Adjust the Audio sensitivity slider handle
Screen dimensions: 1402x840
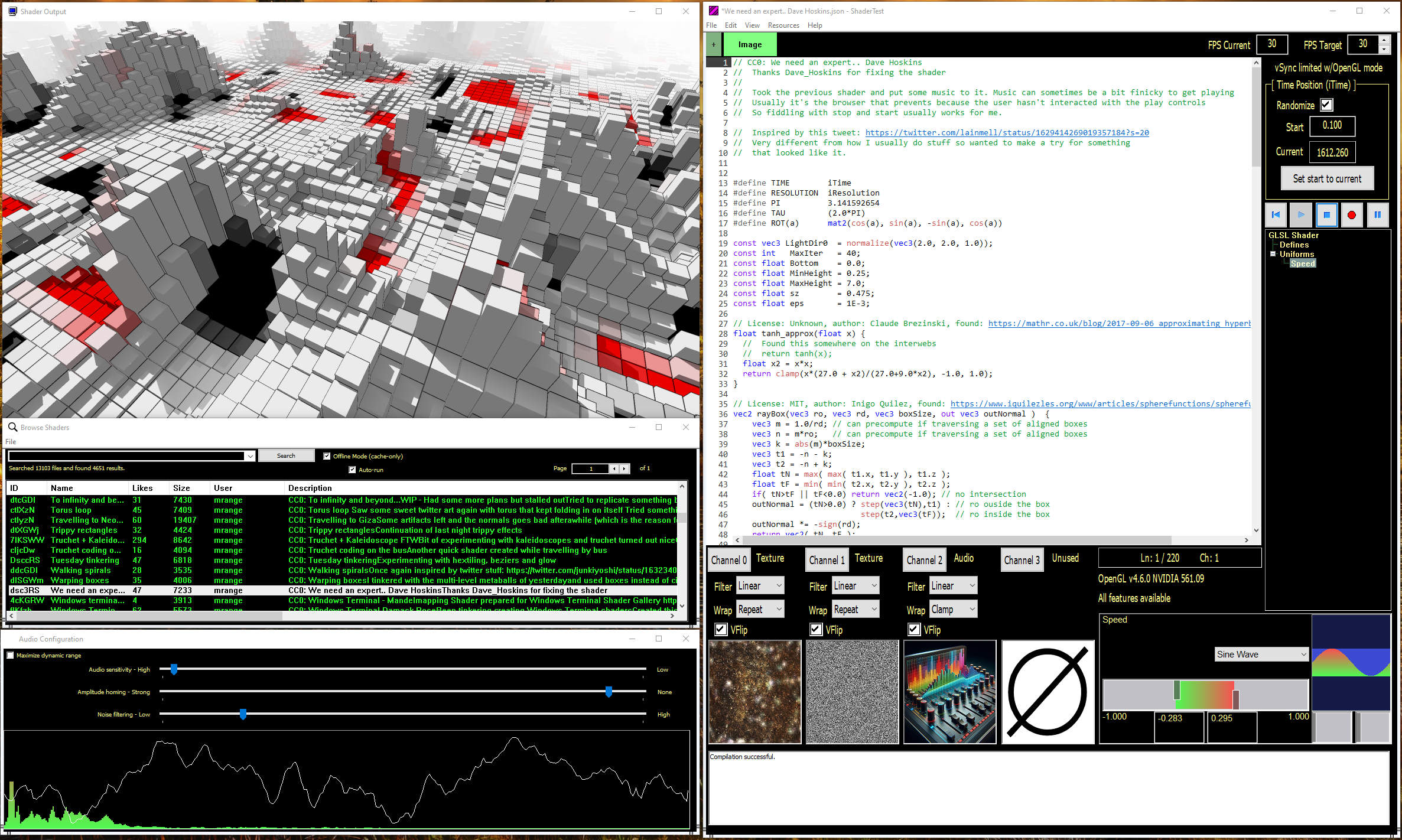174,669
